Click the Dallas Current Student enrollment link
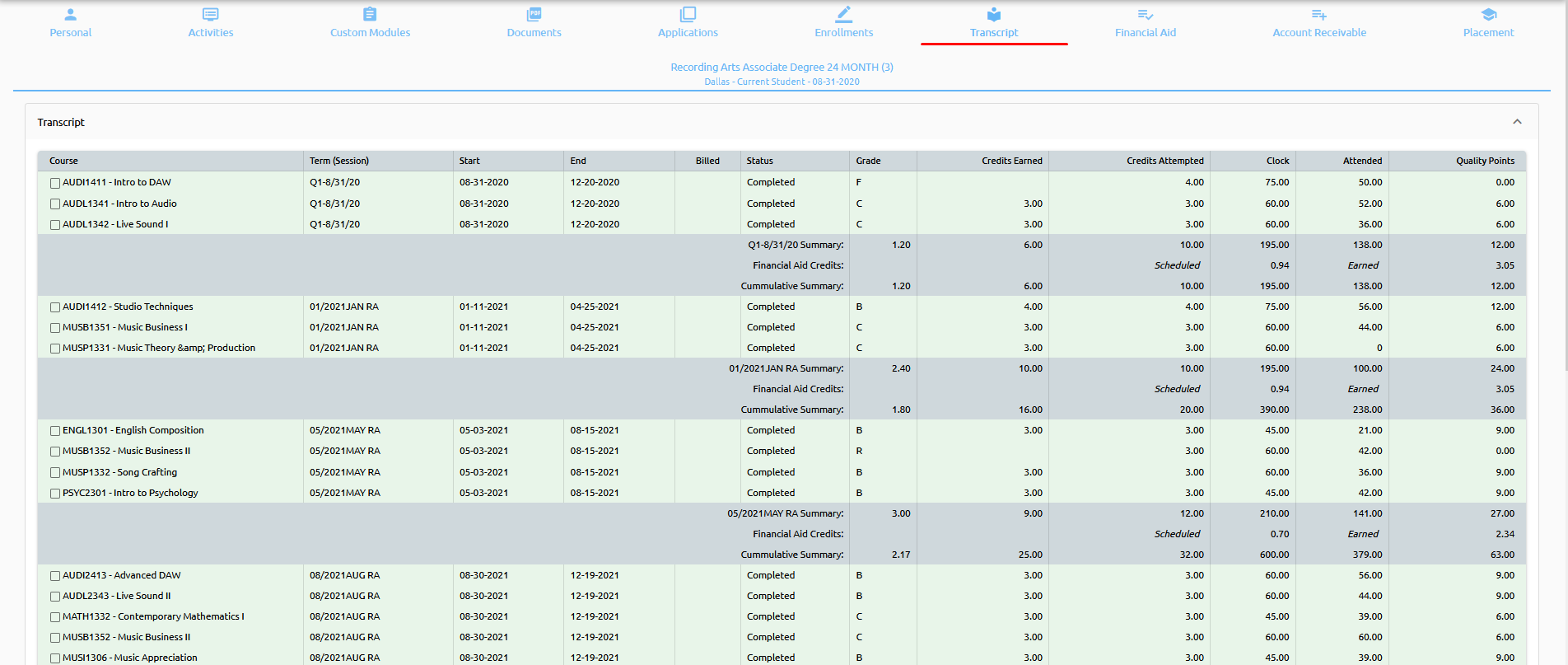This screenshot has height=665, width=1568. (782, 82)
